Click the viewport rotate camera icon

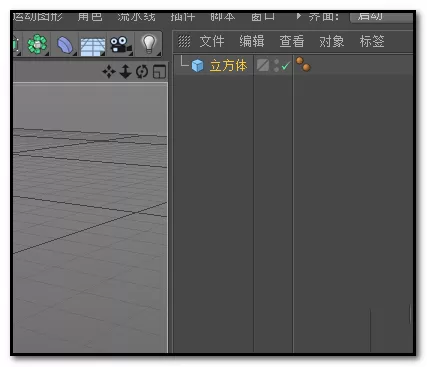point(142,72)
